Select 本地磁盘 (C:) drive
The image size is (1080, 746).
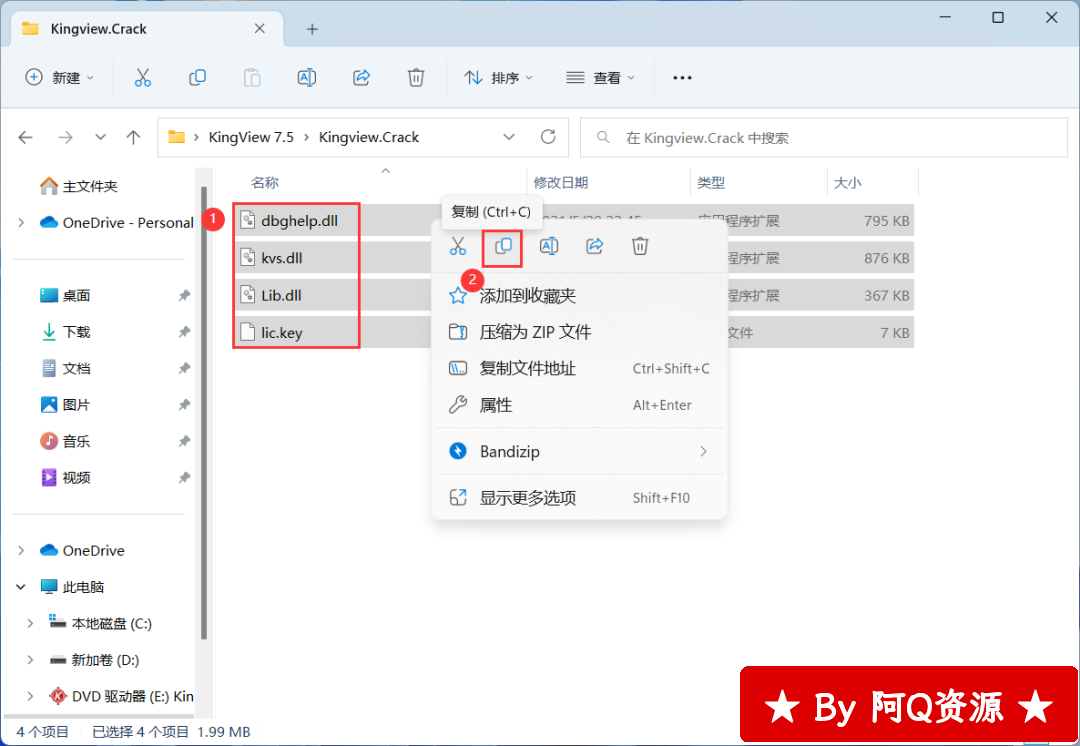(101, 623)
